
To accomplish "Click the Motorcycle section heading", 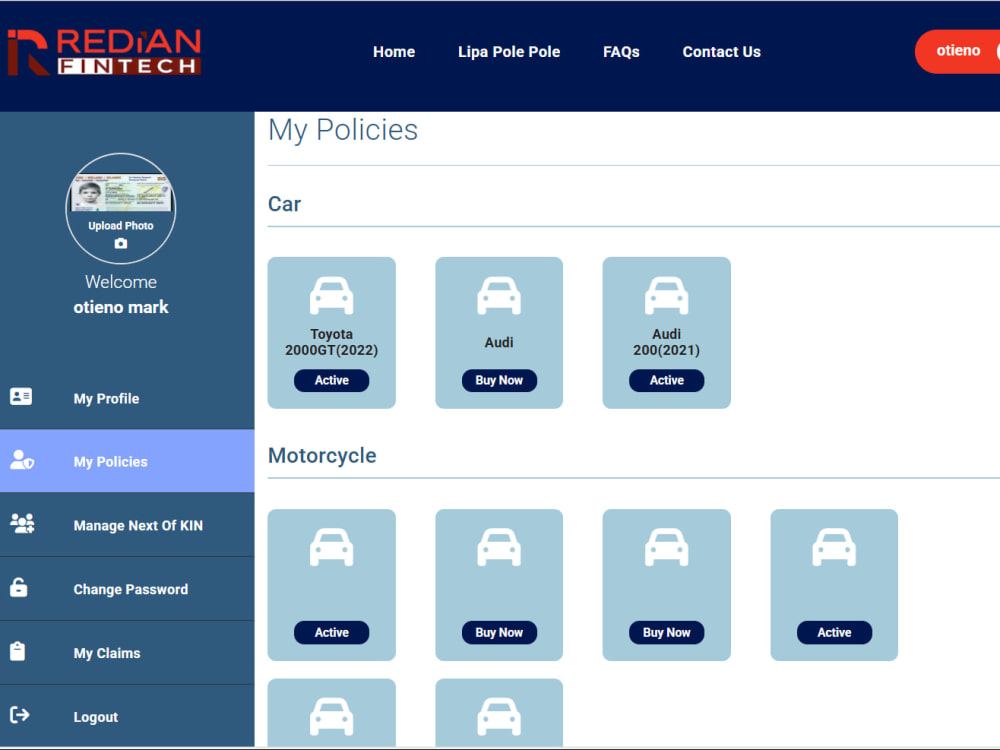I will coord(322,456).
